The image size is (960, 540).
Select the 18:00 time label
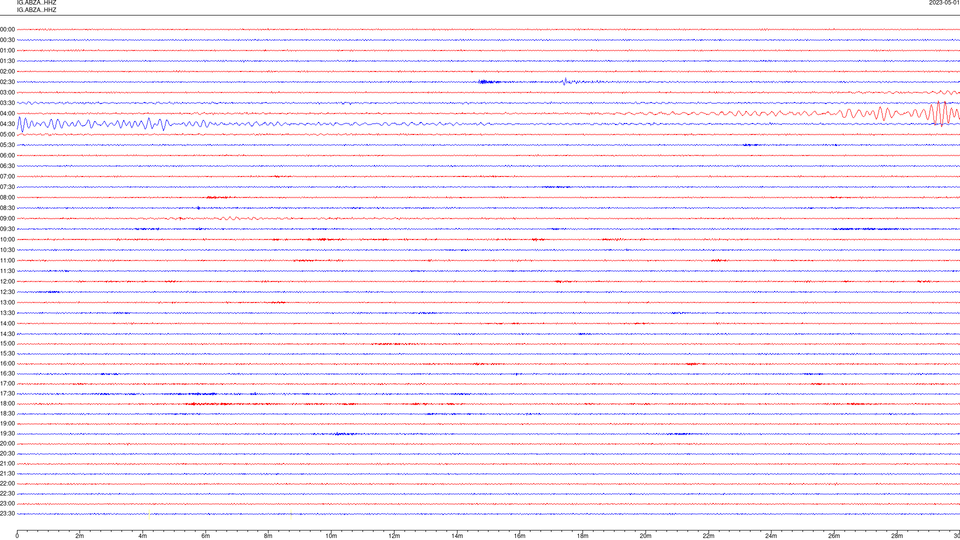7,403
